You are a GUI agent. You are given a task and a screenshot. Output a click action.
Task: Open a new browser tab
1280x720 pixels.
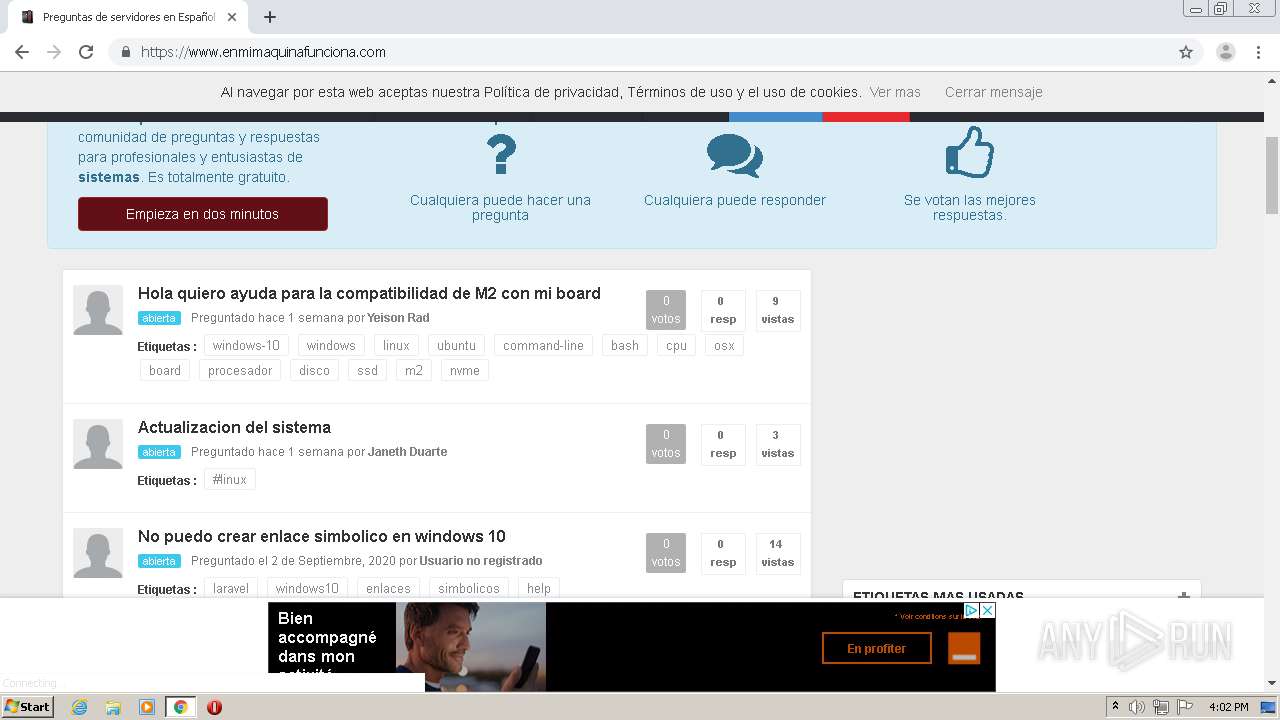pyautogui.click(x=270, y=17)
